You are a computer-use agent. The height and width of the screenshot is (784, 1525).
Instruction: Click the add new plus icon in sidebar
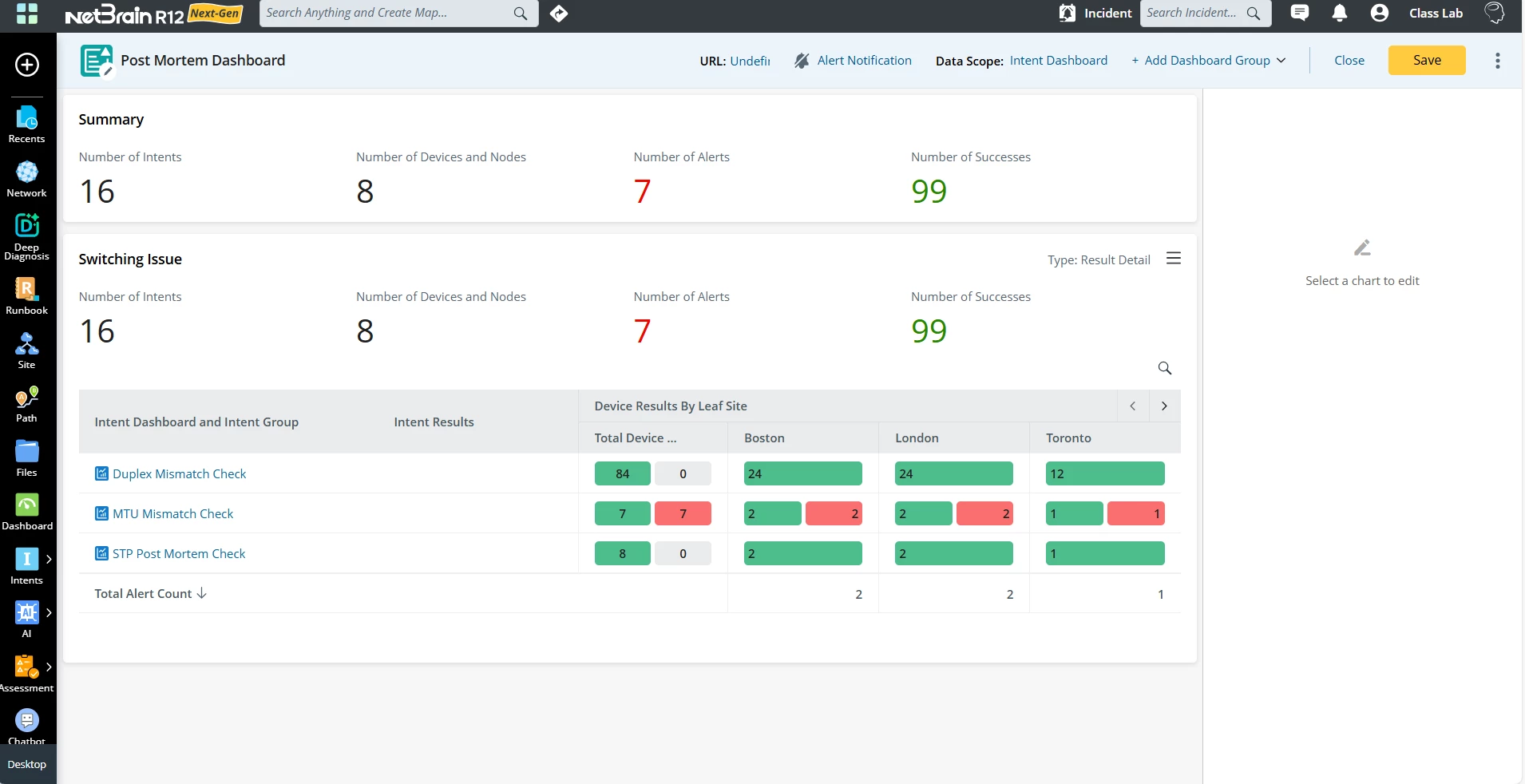coord(27,65)
